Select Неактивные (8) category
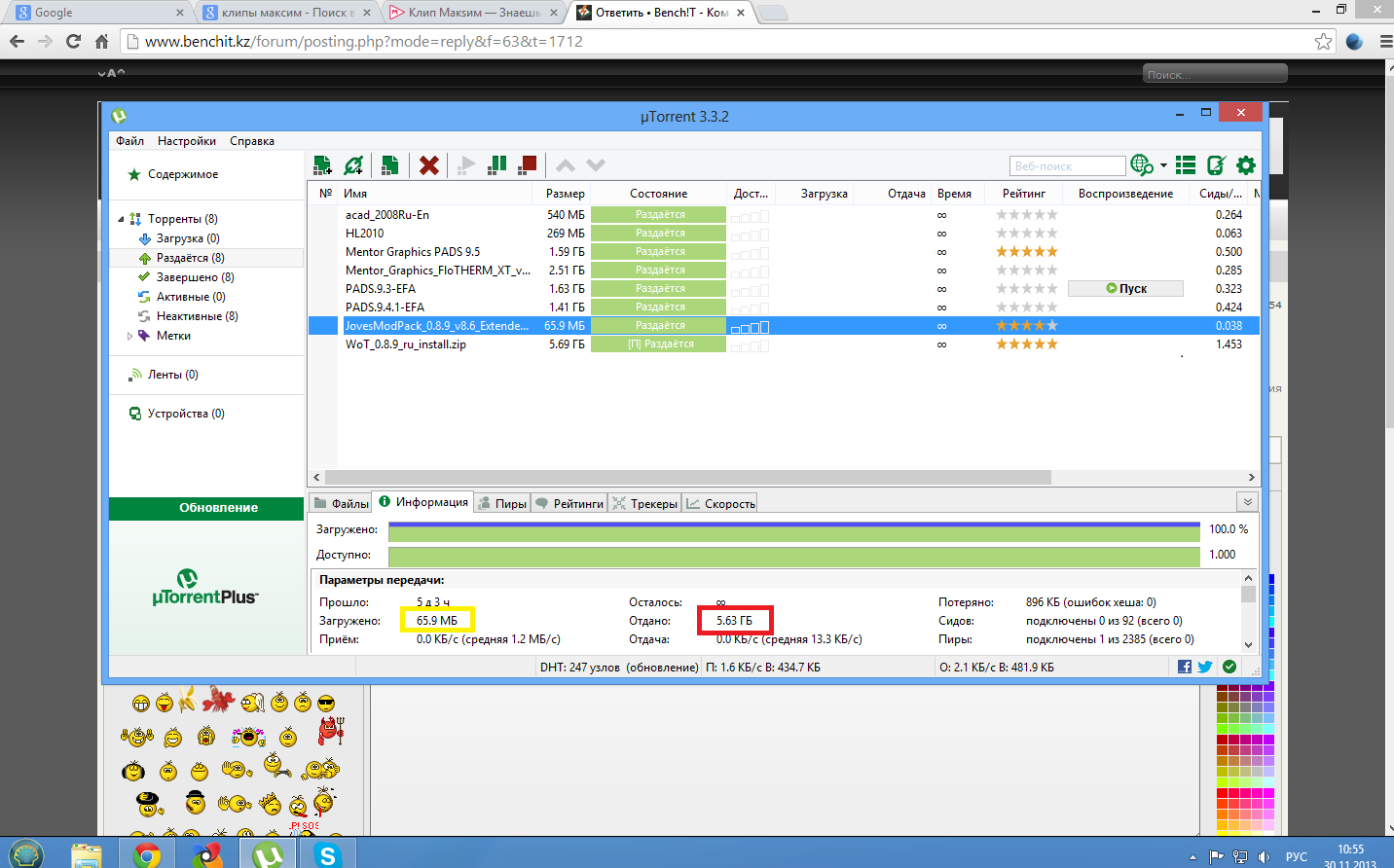This screenshot has width=1394, height=868. tap(198, 316)
